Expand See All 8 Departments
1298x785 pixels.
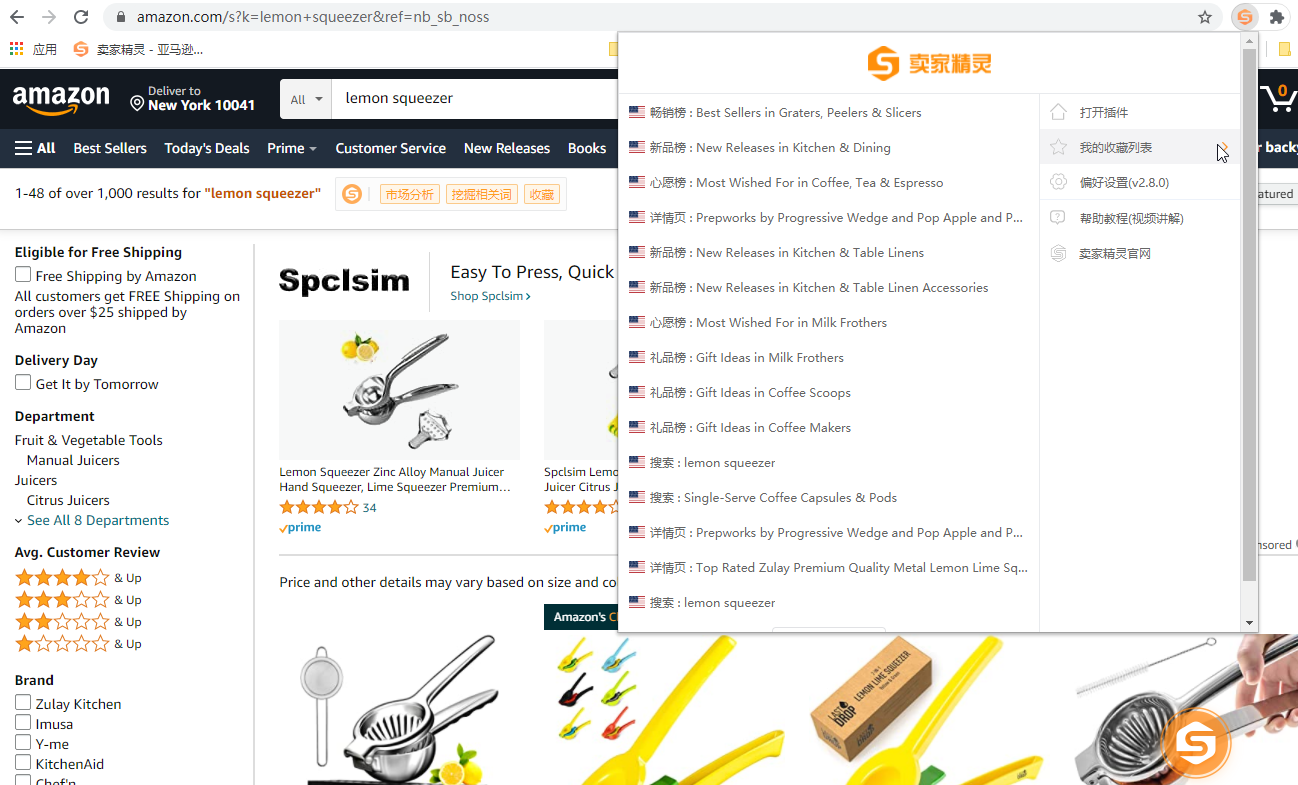tap(92, 520)
